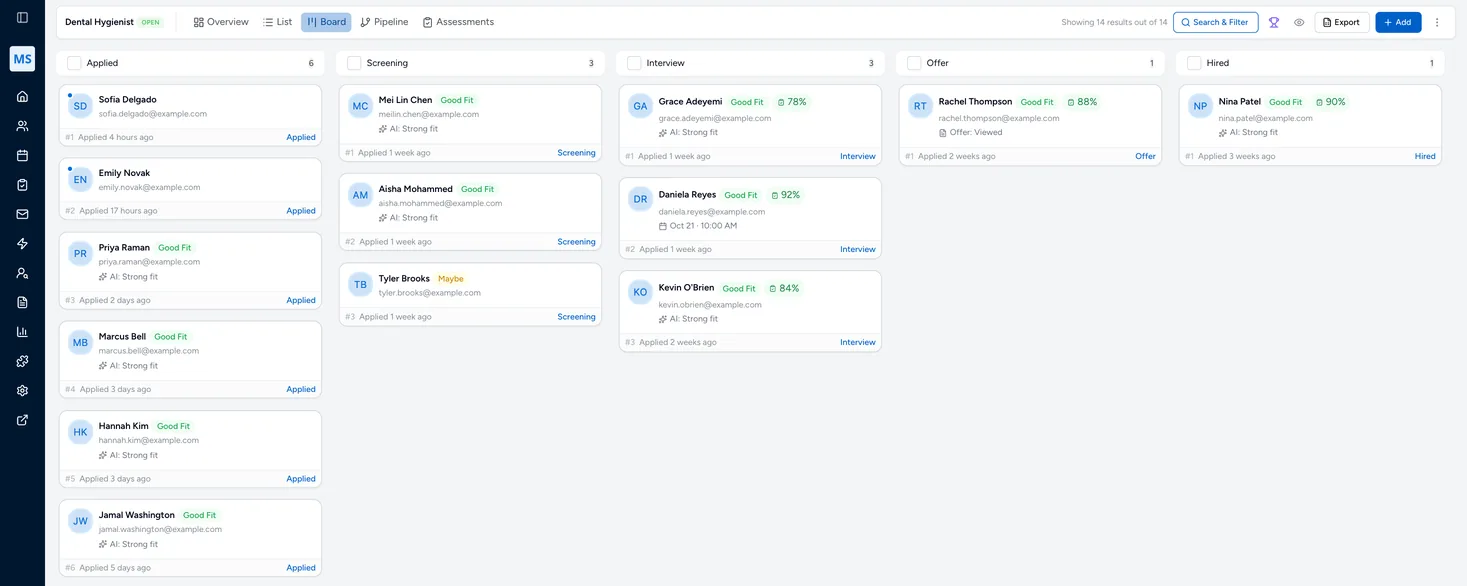Select the Board view tab
The image size is (1467, 586).
point(326,22)
